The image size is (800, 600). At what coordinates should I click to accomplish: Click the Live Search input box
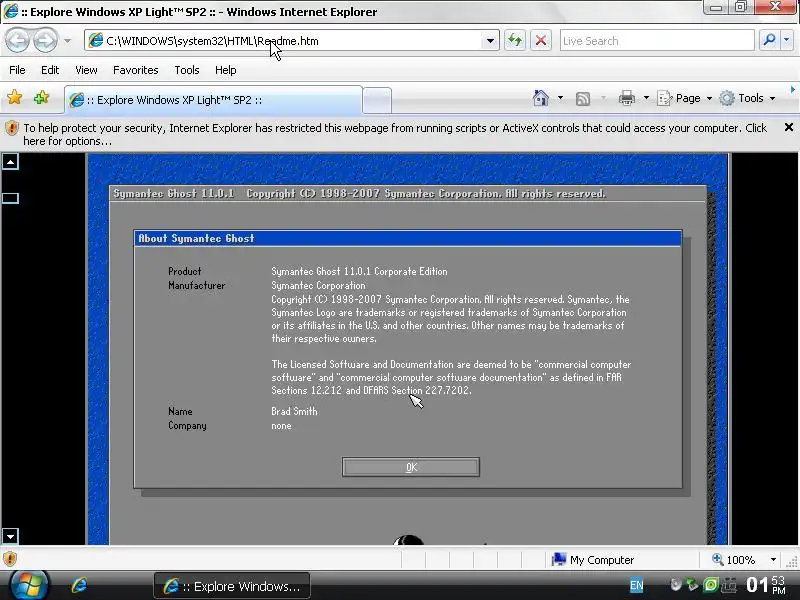point(657,41)
